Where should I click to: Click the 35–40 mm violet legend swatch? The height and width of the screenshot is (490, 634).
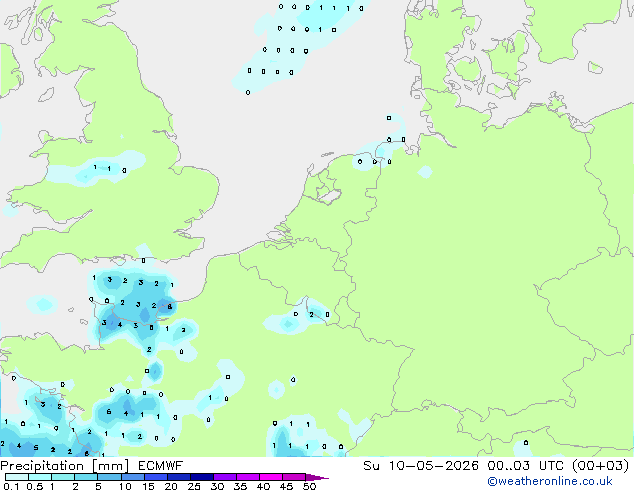point(248,477)
